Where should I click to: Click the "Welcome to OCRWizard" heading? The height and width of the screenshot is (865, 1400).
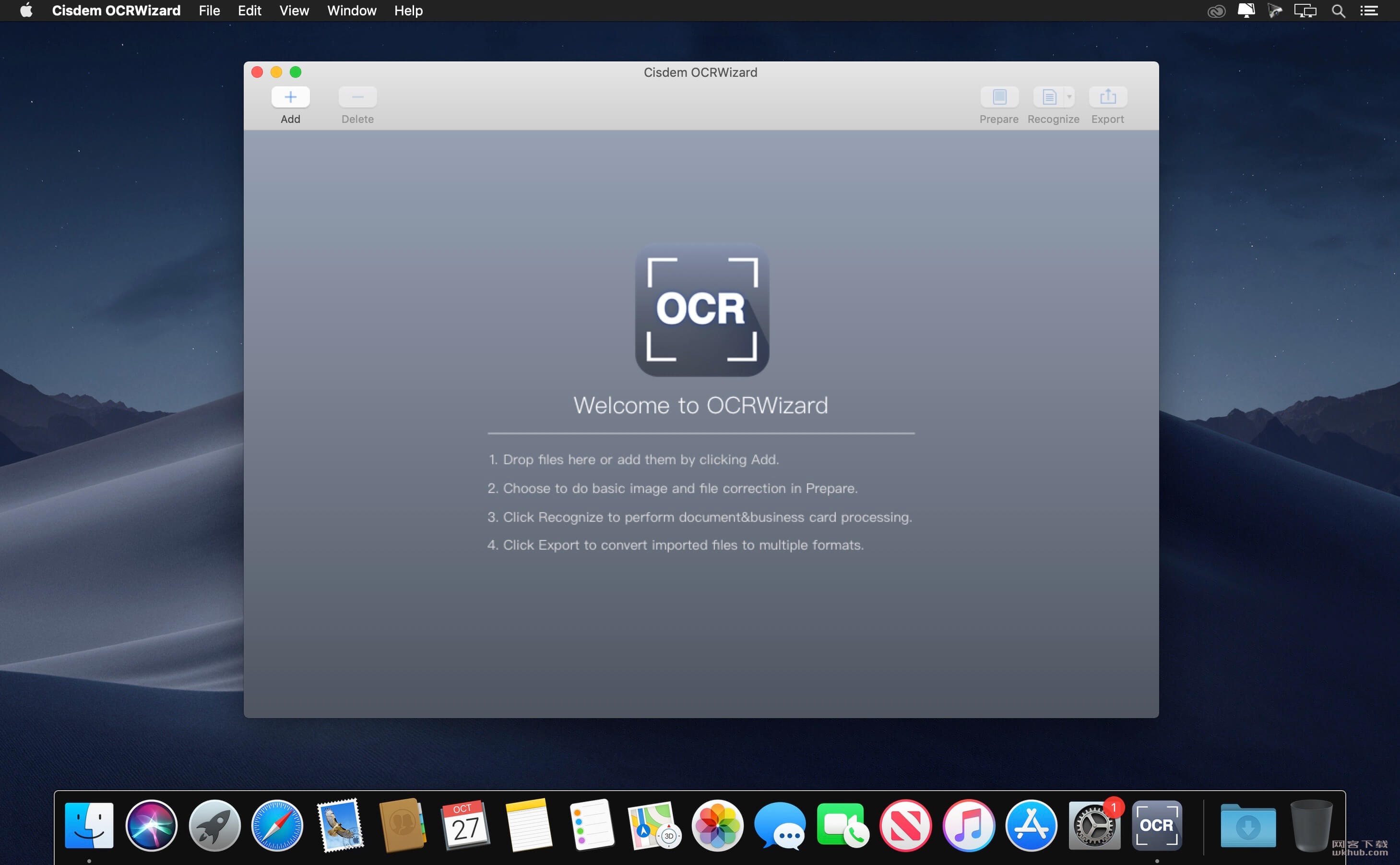click(701, 405)
